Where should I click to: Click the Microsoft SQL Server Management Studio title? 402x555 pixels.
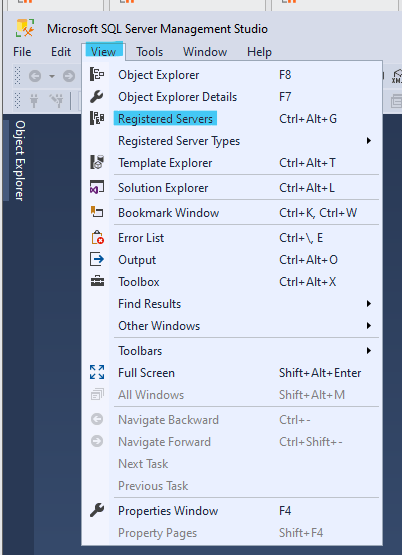157,29
